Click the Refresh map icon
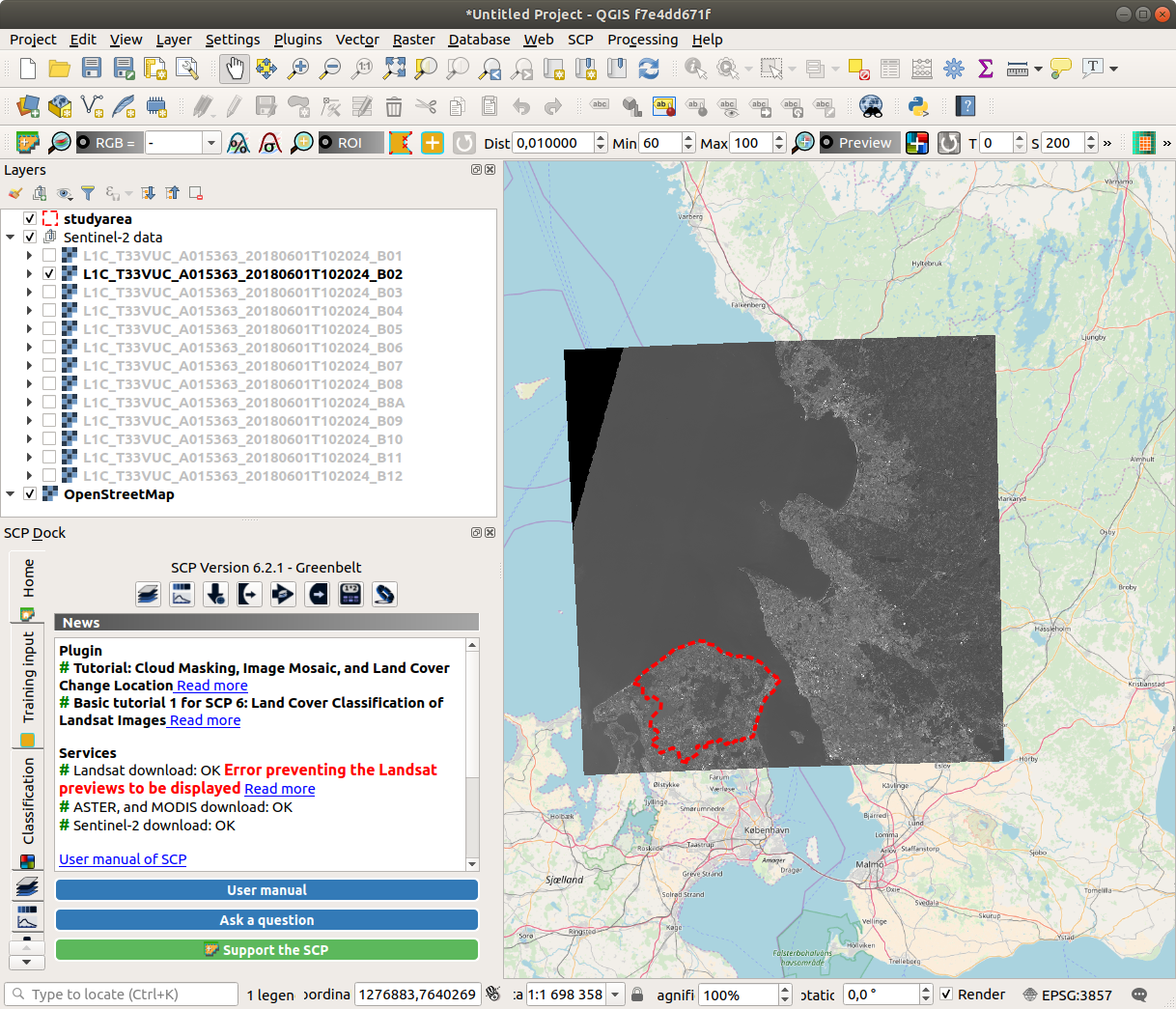This screenshot has width=1176, height=1009. point(649,69)
